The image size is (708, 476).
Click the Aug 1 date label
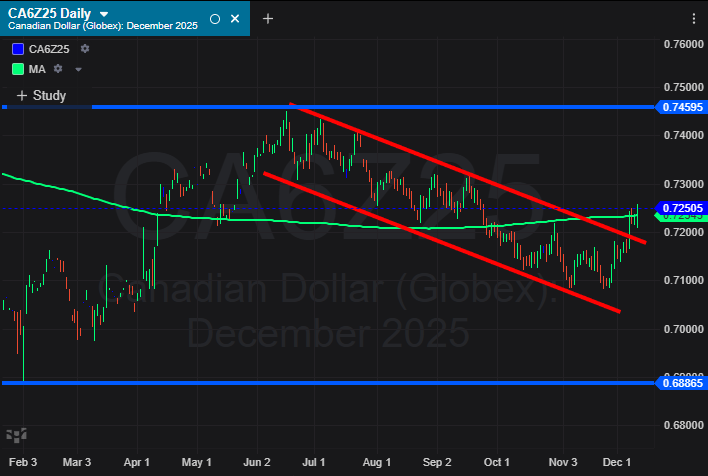click(x=377, y=462)
